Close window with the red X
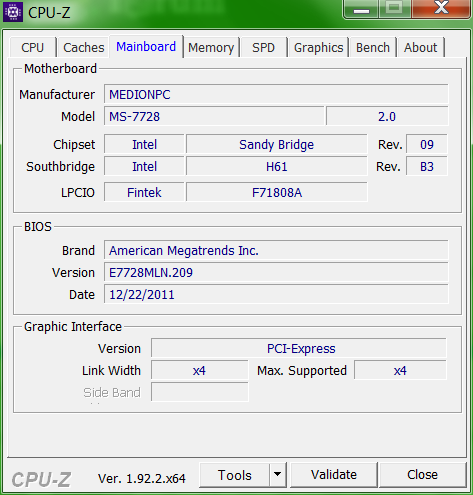The width and height of the screenshot is (473, 495). point(441,9)
